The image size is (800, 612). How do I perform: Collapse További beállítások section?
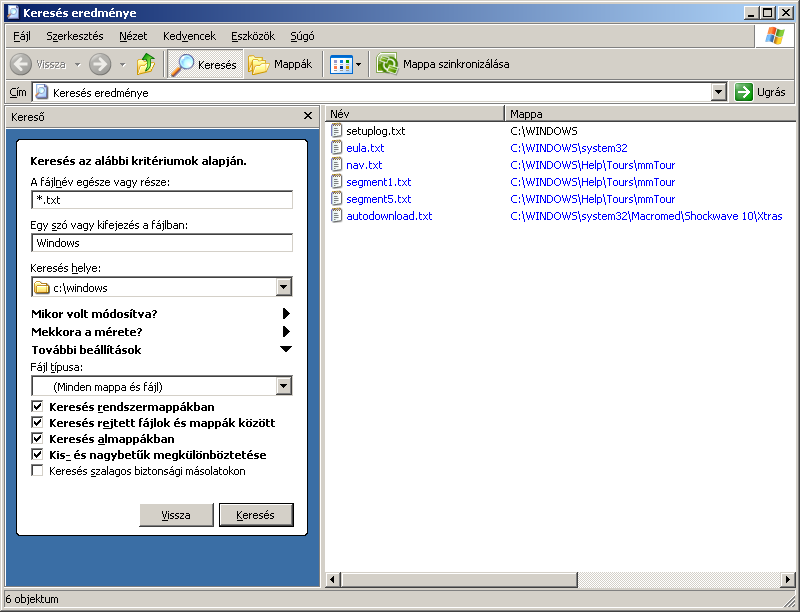tap(286, 349)
